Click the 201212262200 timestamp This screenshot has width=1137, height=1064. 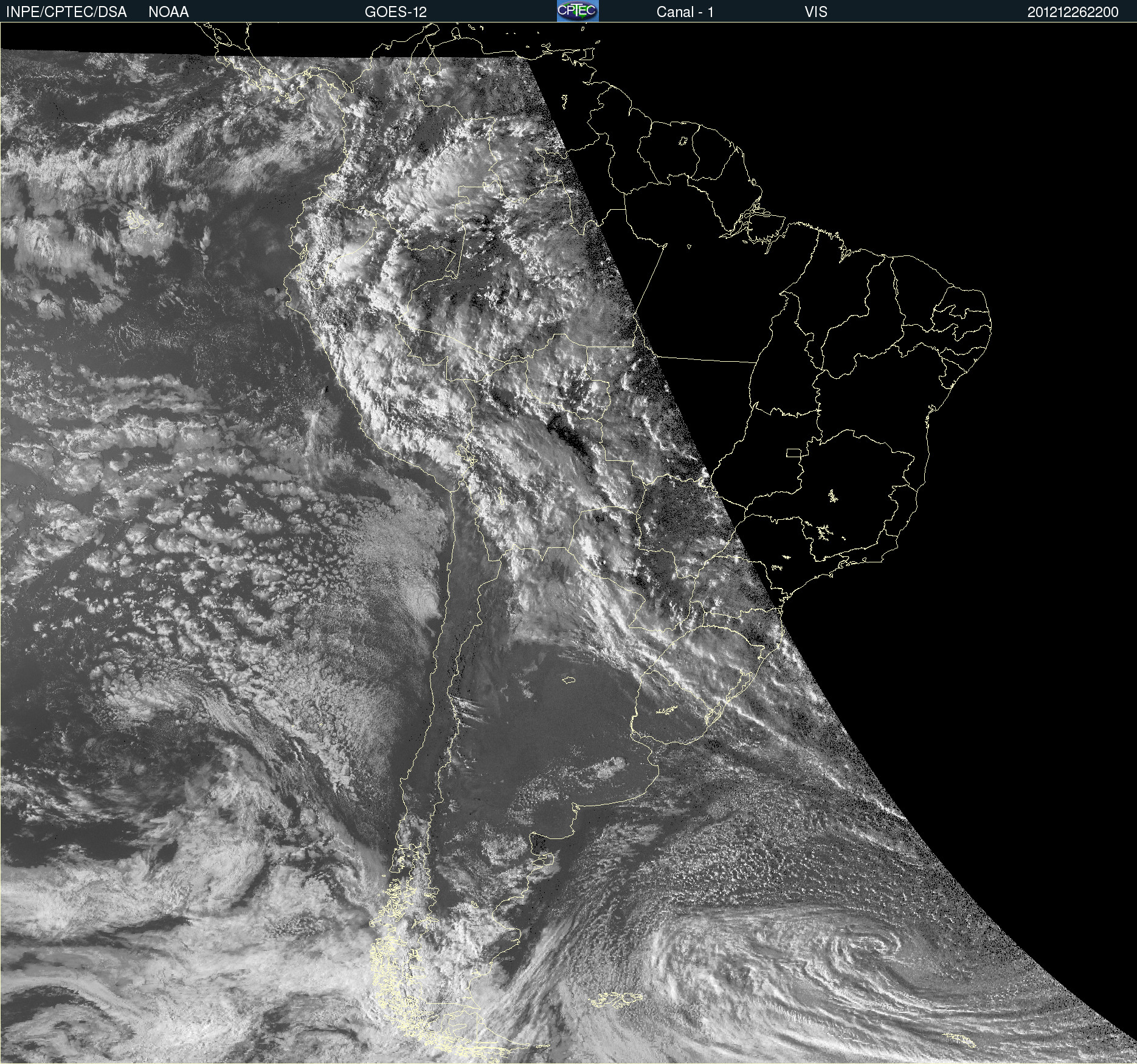[x=1073, y=12]
